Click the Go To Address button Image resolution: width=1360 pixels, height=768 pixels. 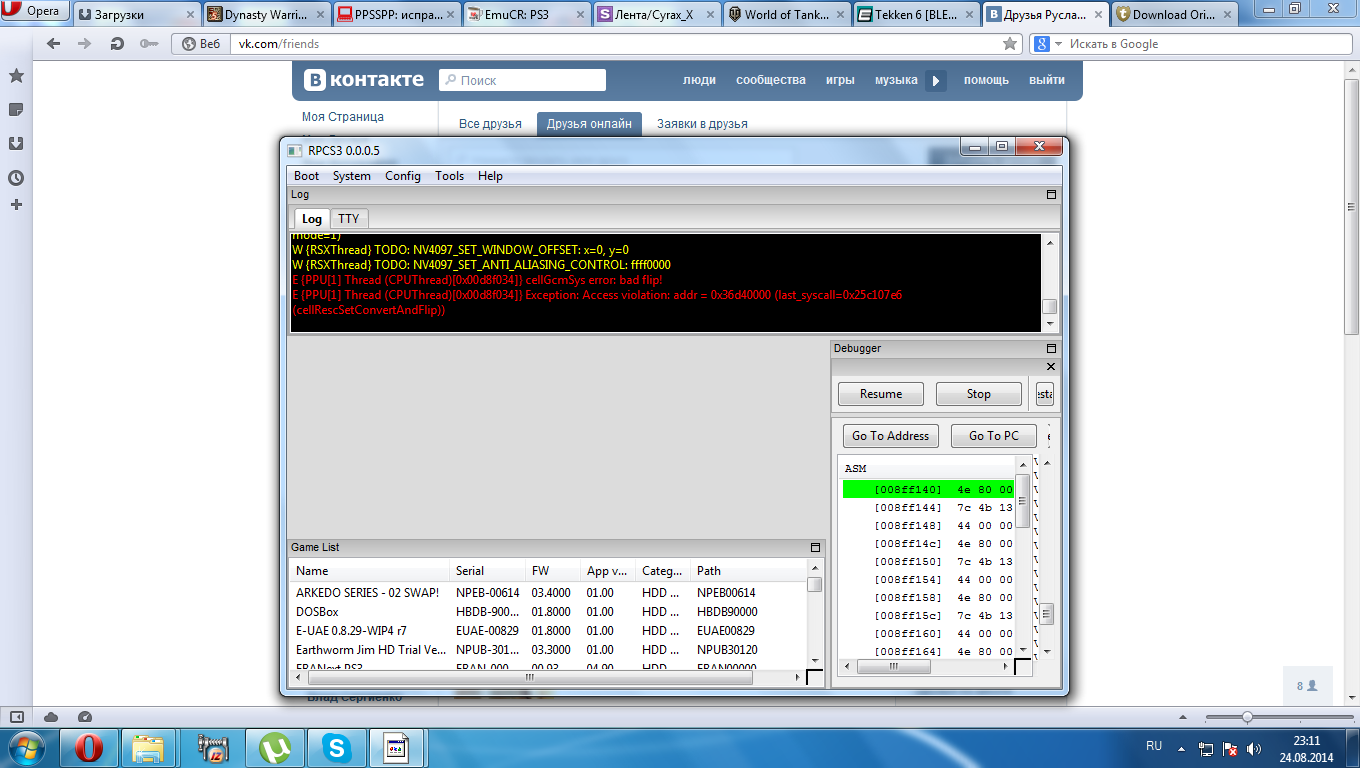tap(890, 436)
